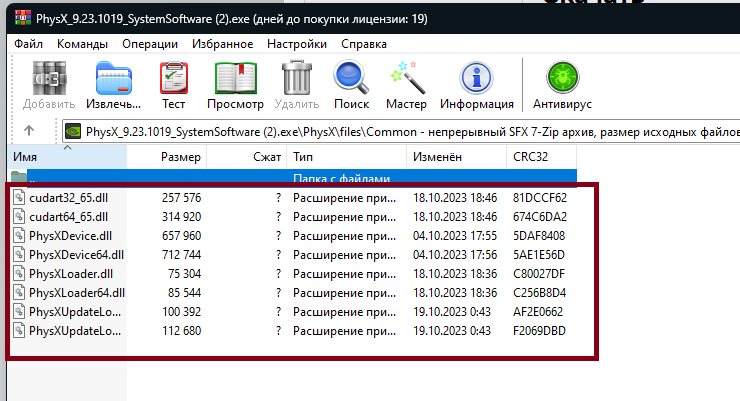This screenshot has height=401, width=740.
Task: Open the Операции menu
Action: tap(150, 44)
